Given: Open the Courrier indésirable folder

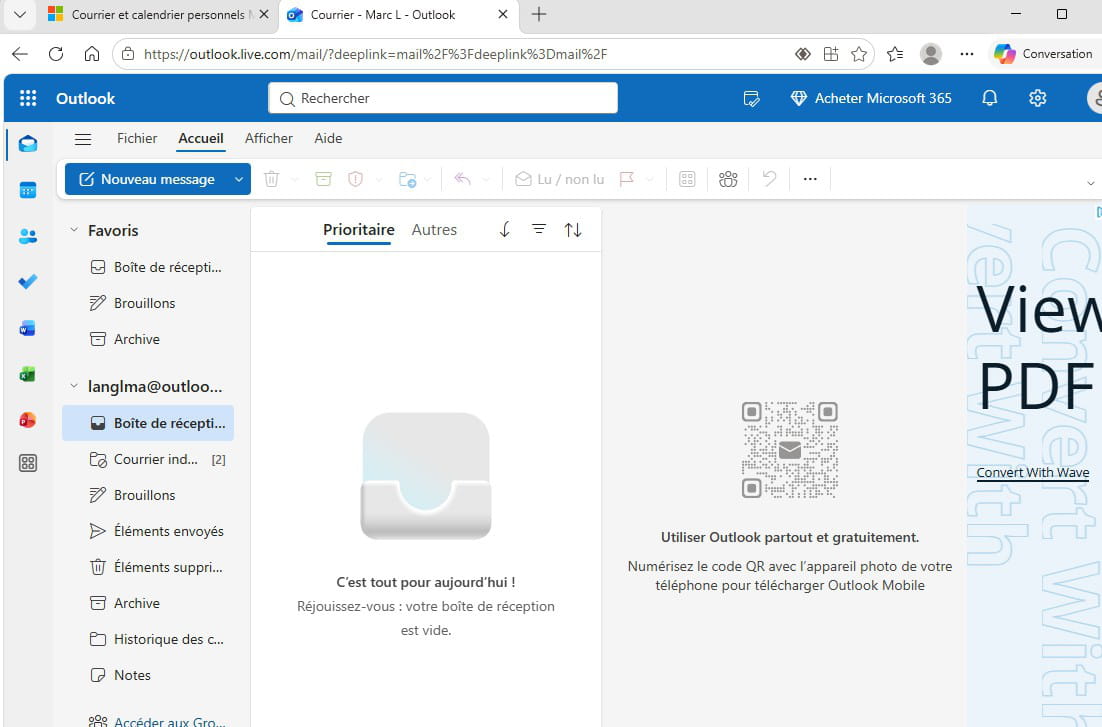Looking at the screenshot, I should pos(148,459).
